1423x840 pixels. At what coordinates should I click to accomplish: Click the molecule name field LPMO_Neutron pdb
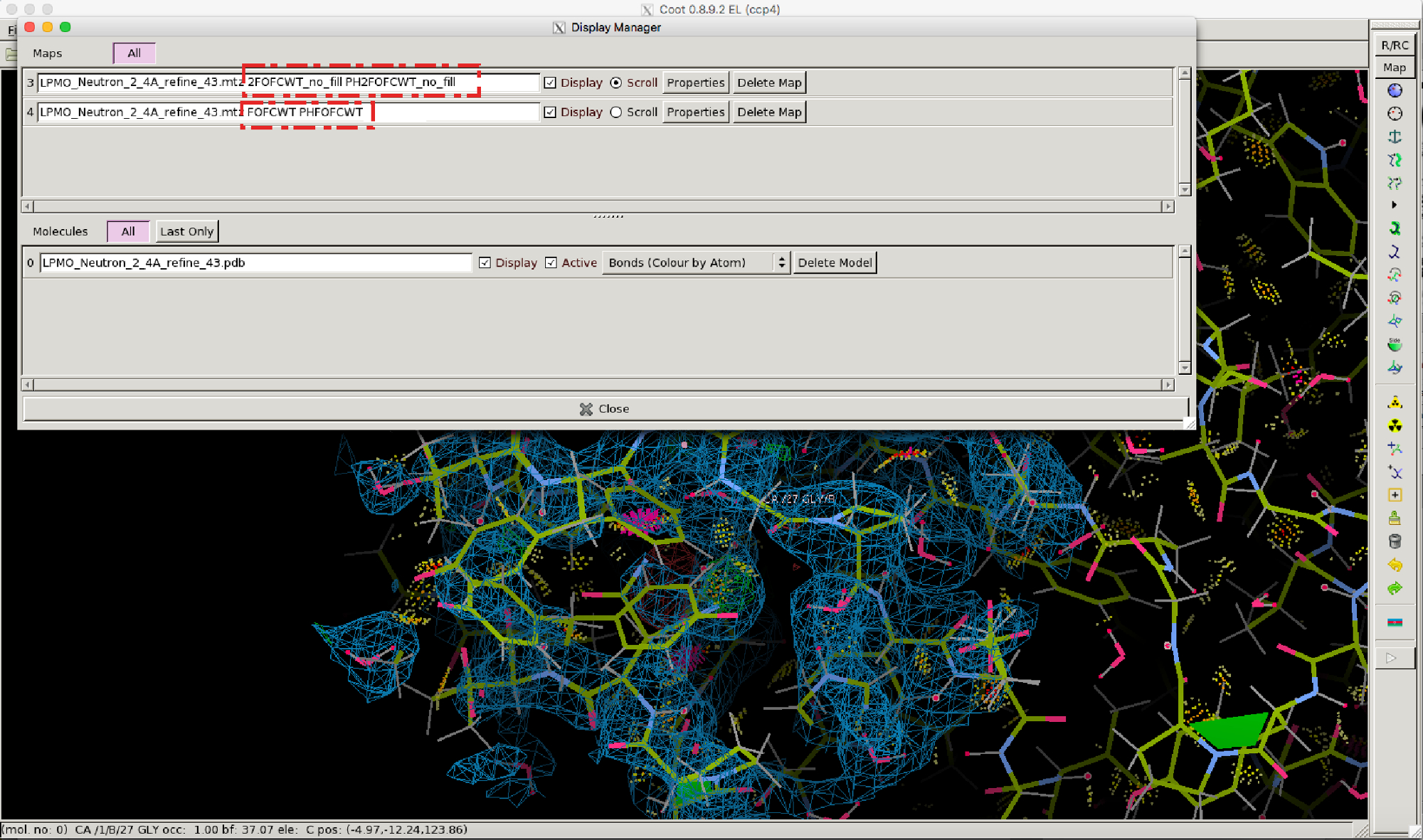coord(255,262)
